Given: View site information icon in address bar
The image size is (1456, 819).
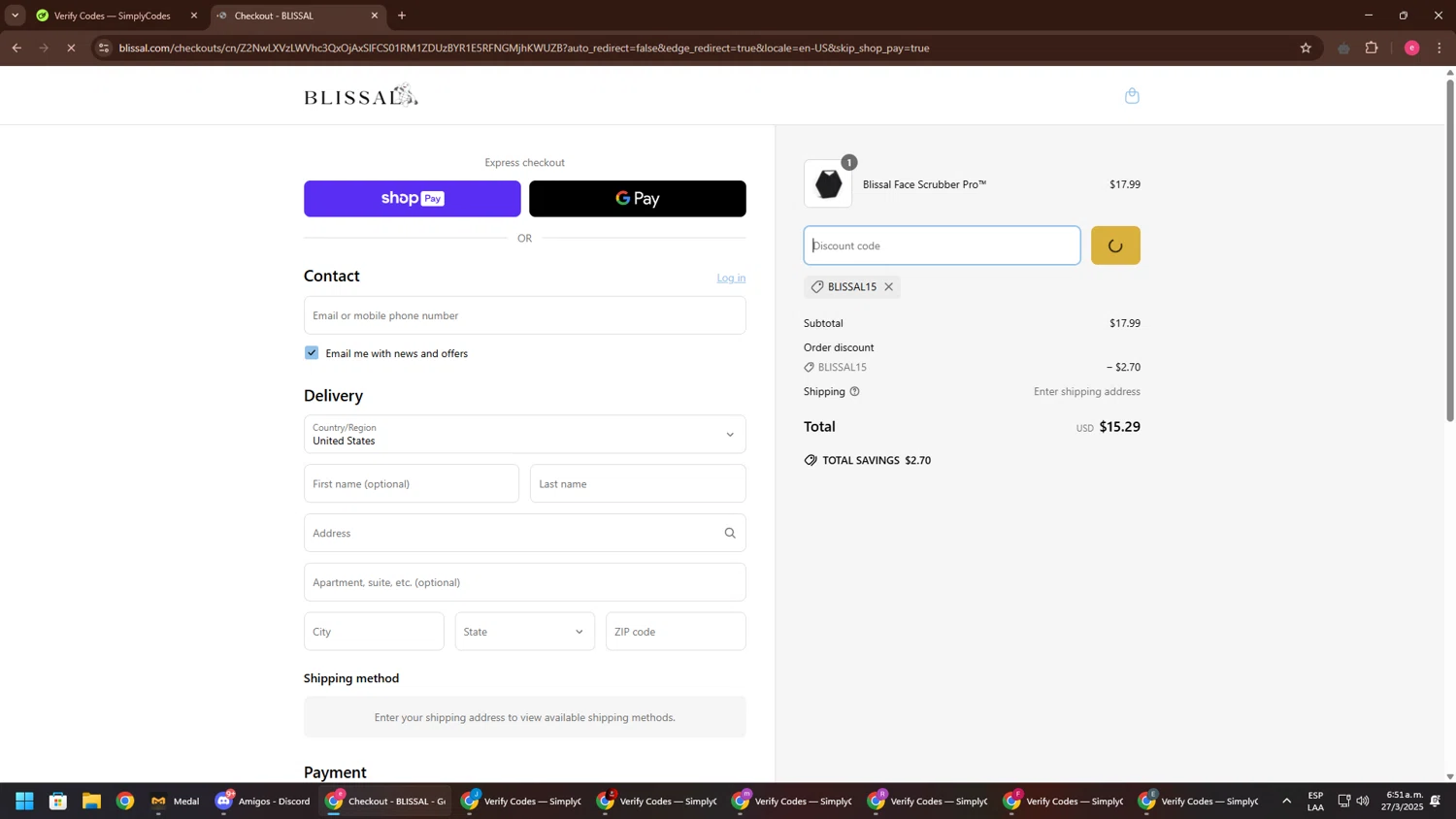Looking at the screenshot, I should (x=105, y=48).
